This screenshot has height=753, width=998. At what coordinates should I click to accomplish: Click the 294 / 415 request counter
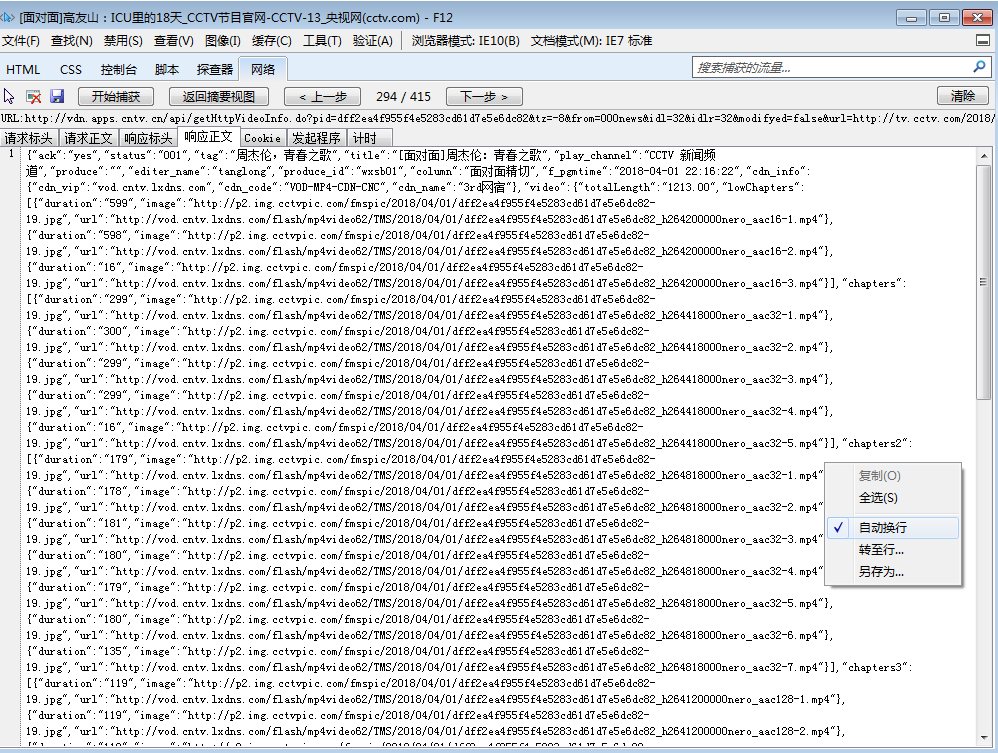point(403,96)
